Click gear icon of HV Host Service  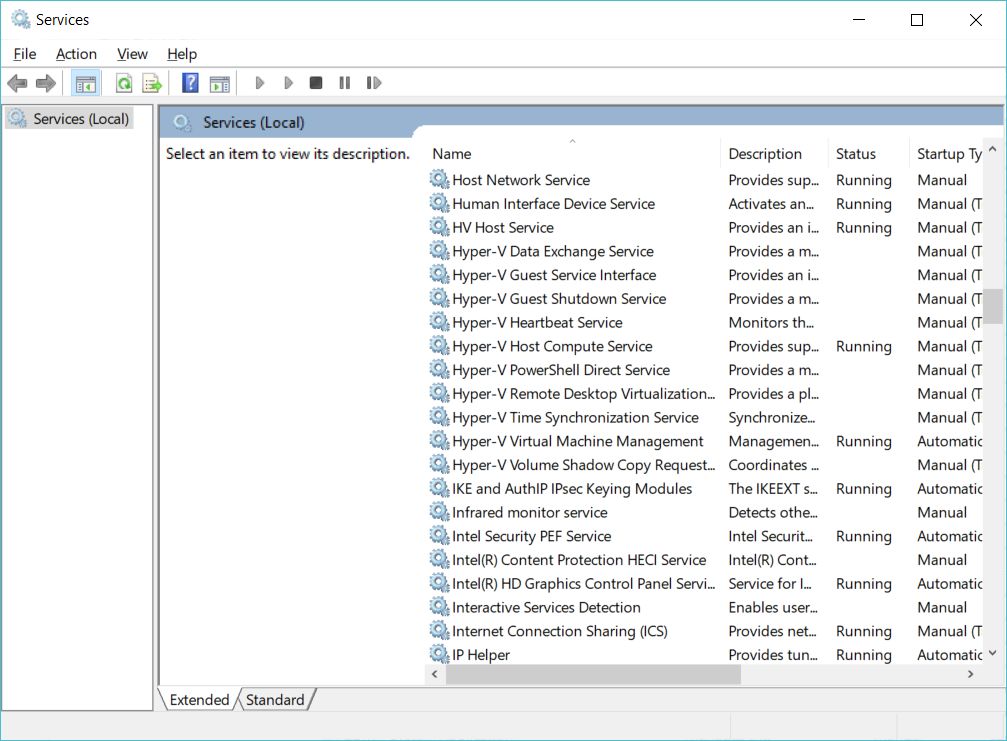tap(439, 227)
